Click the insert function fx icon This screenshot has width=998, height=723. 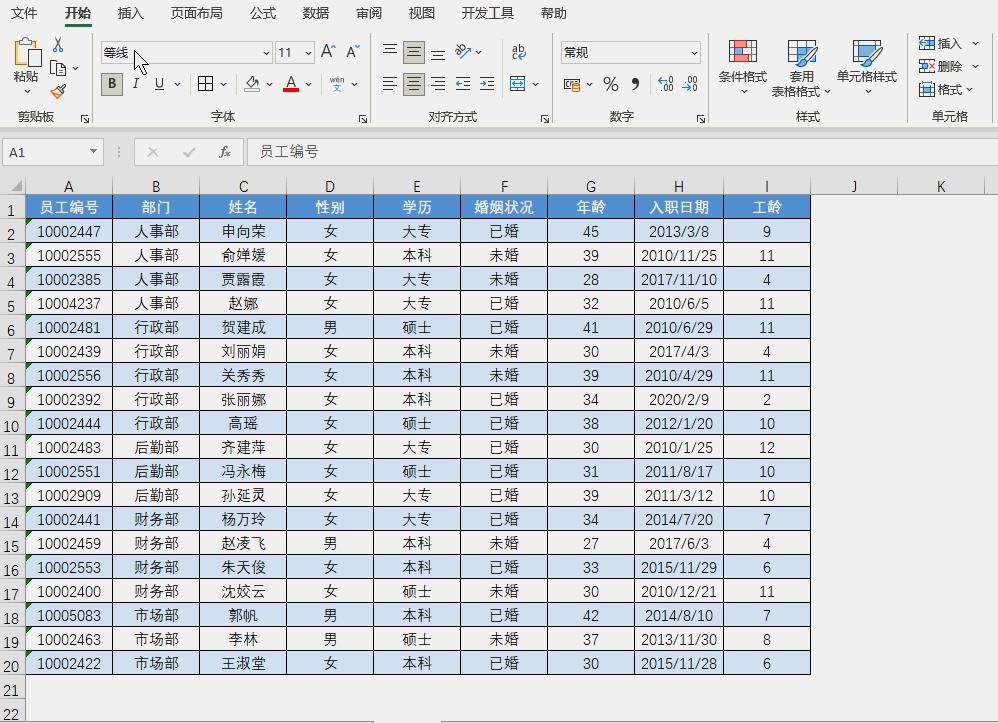point(224,152)
